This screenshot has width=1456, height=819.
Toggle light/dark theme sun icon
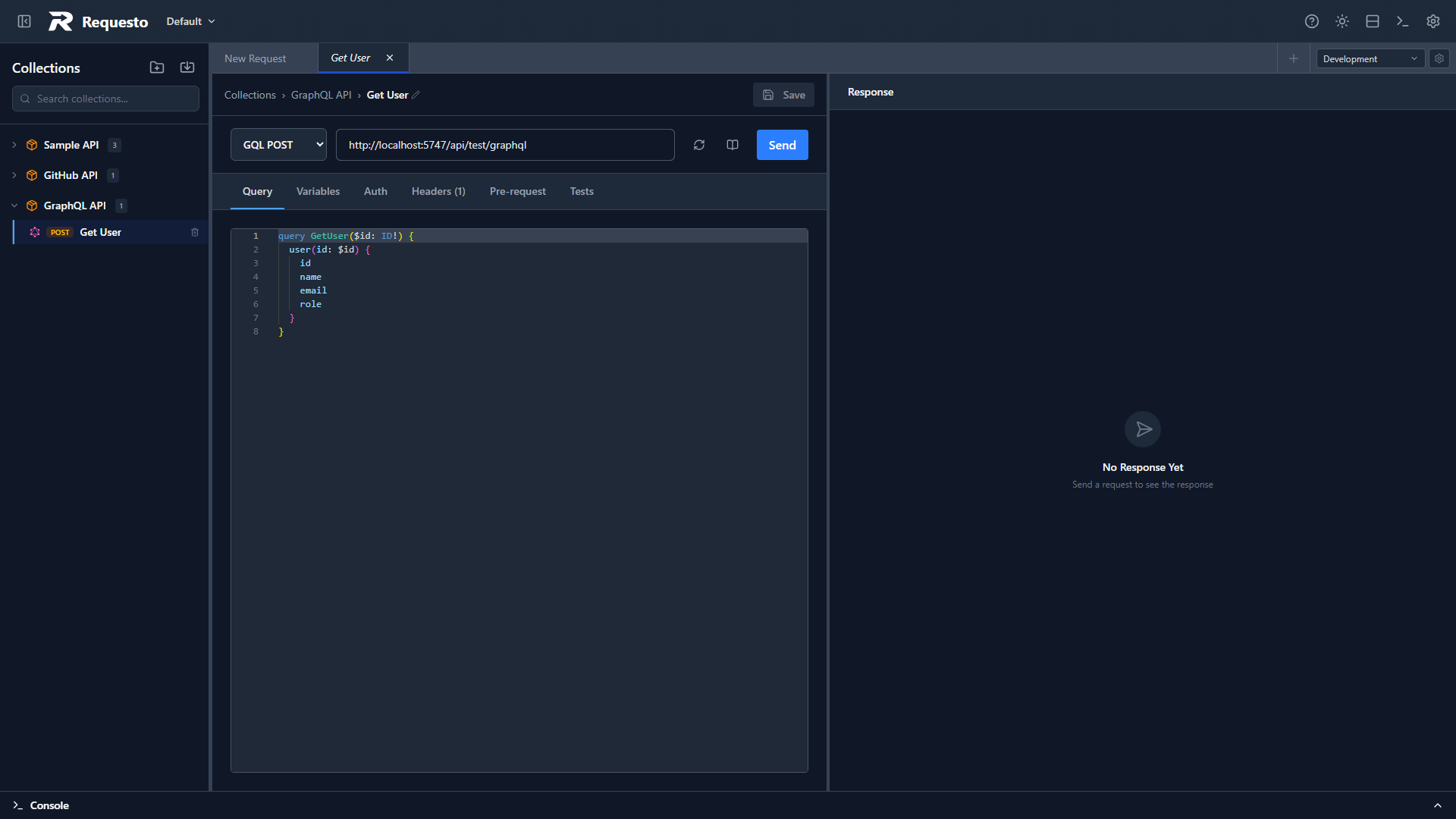click(1342, 21)
